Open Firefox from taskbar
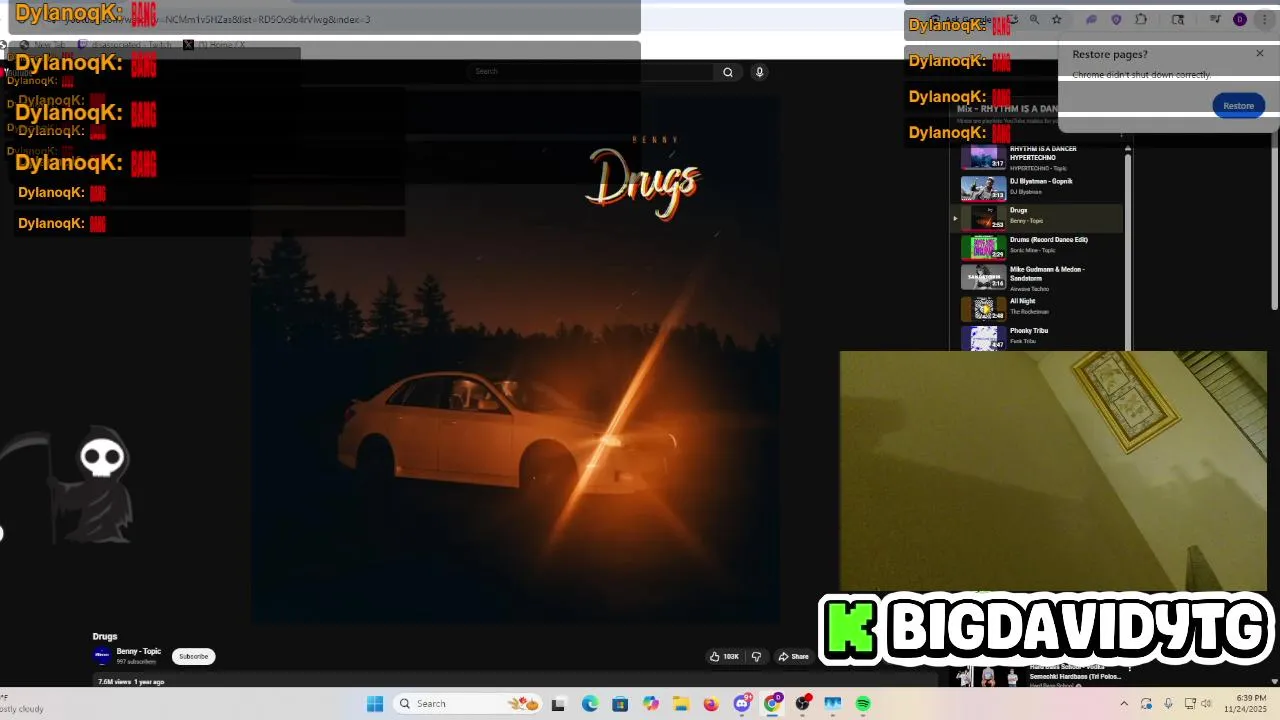This screenshot has width=1280, height=720. pyautogui.click(x=711, y=704)
